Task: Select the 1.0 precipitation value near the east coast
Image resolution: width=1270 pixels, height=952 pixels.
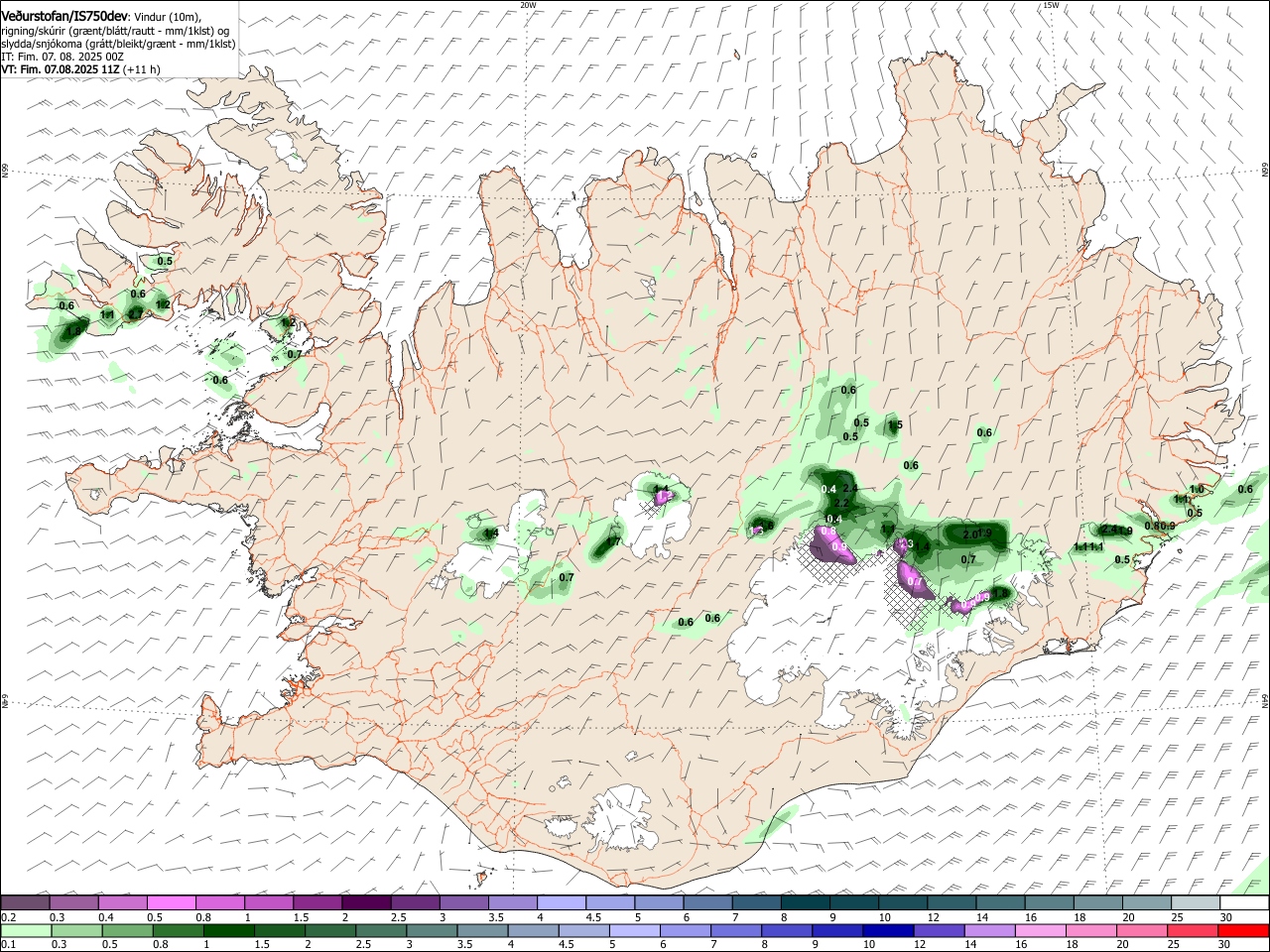Action: [1197, 490]
